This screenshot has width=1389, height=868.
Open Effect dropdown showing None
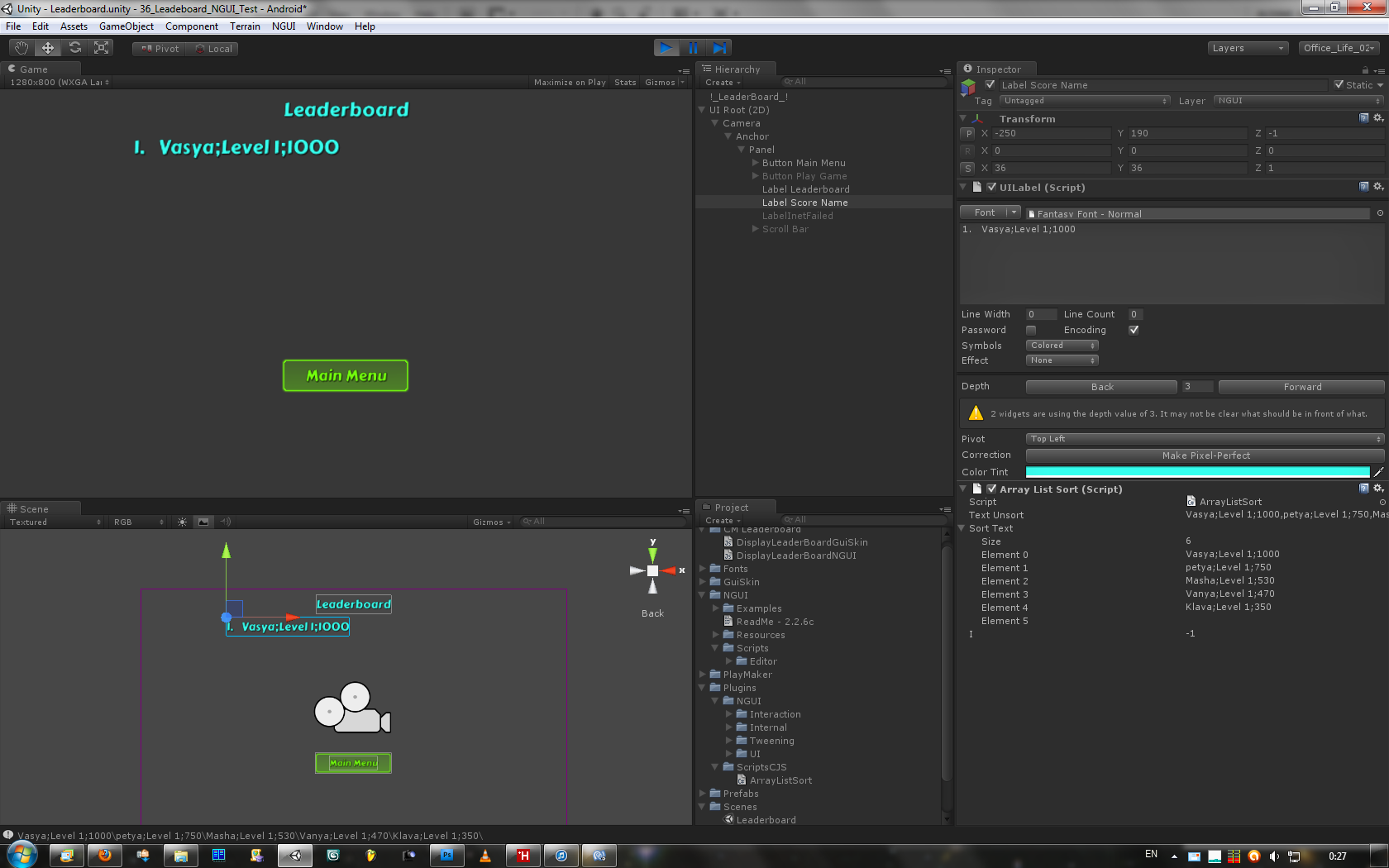click(x=1062, y=360)
